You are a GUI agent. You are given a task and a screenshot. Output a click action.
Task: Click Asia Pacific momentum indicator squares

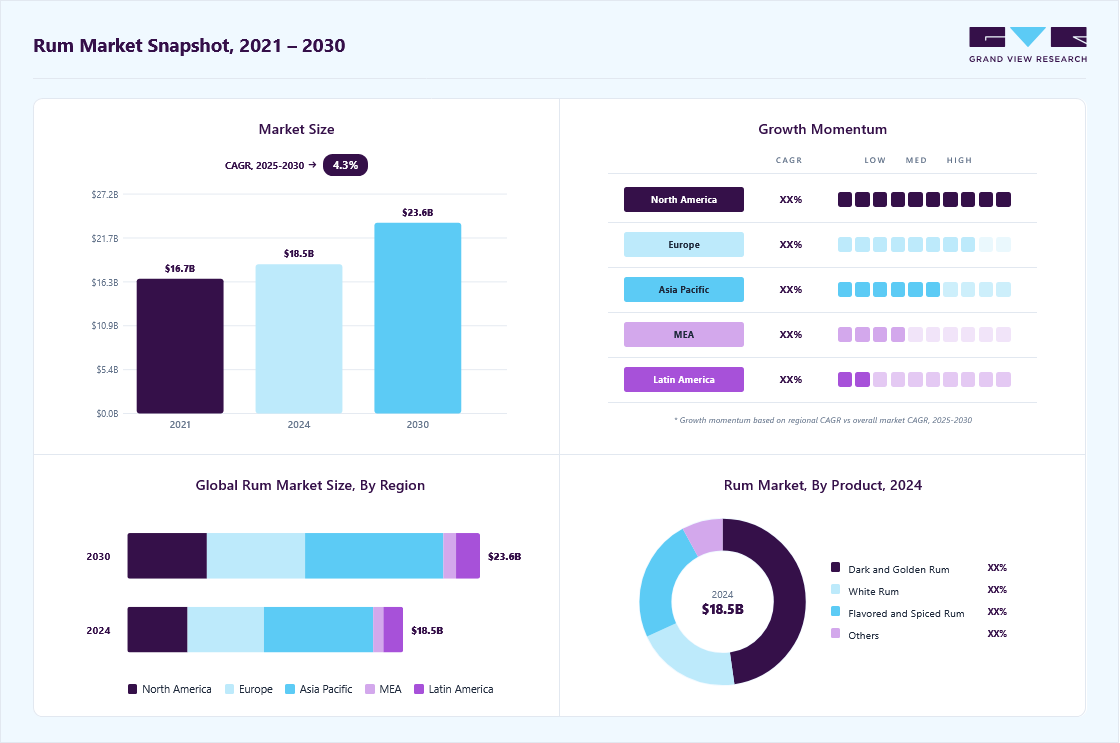924,289
